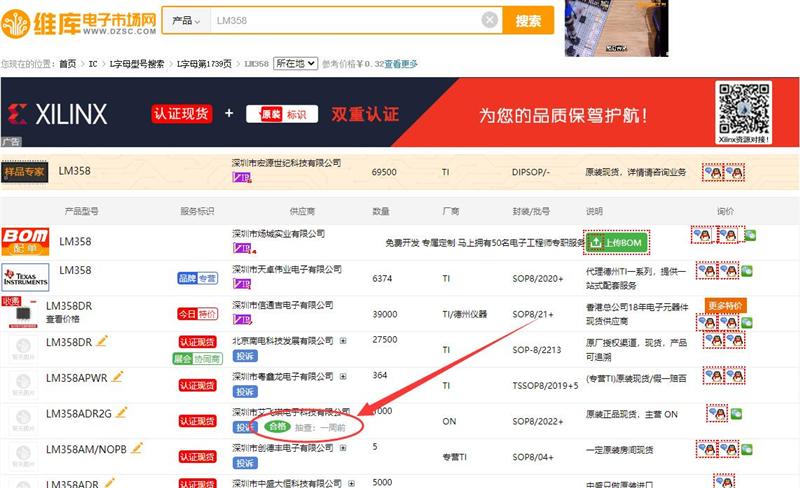Click the orange 更多特价 button

pos(726,306)
